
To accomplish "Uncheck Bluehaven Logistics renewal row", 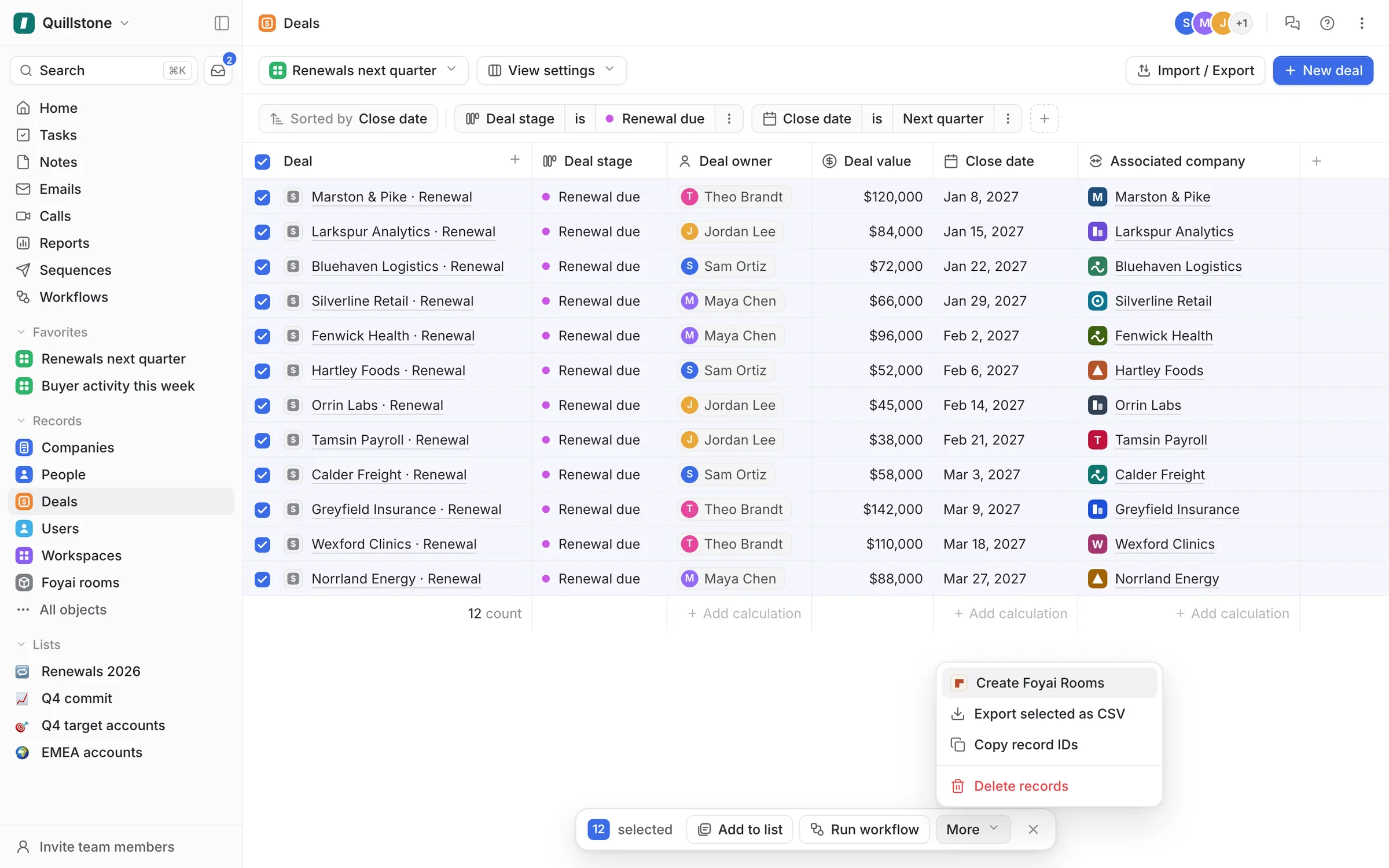I will click(x=262, y=267).
